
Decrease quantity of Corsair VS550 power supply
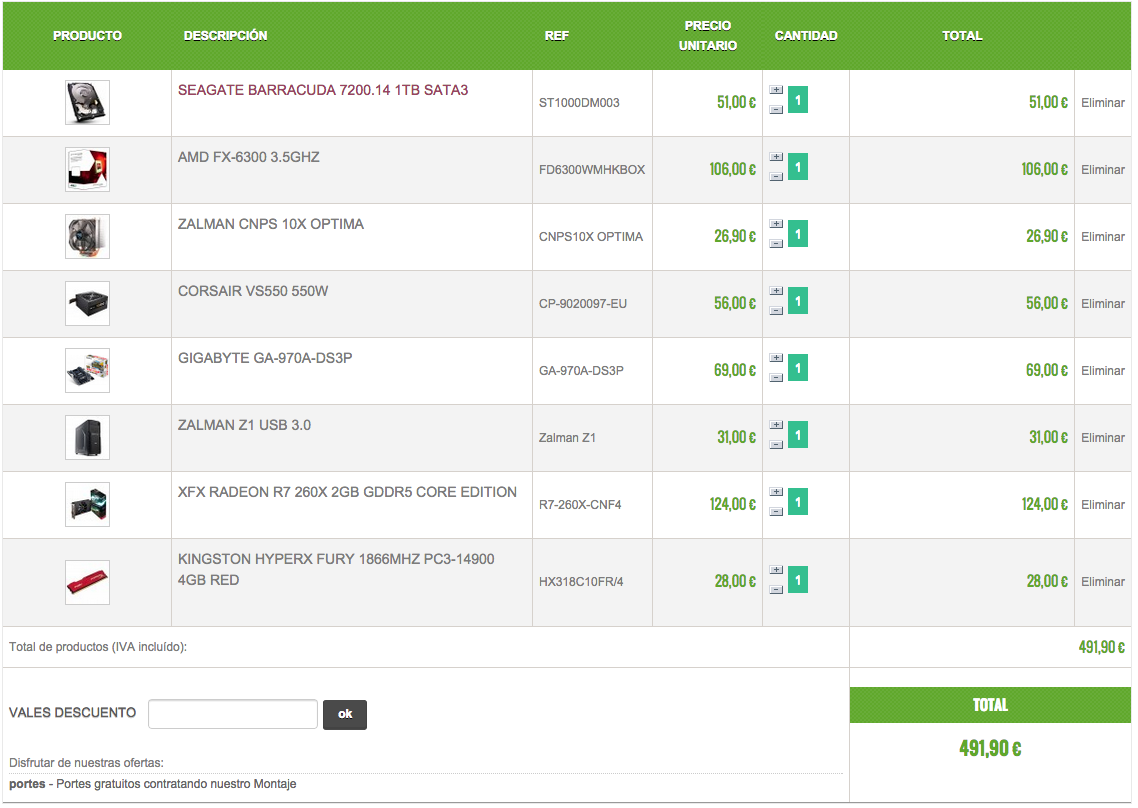coord(776,311)
